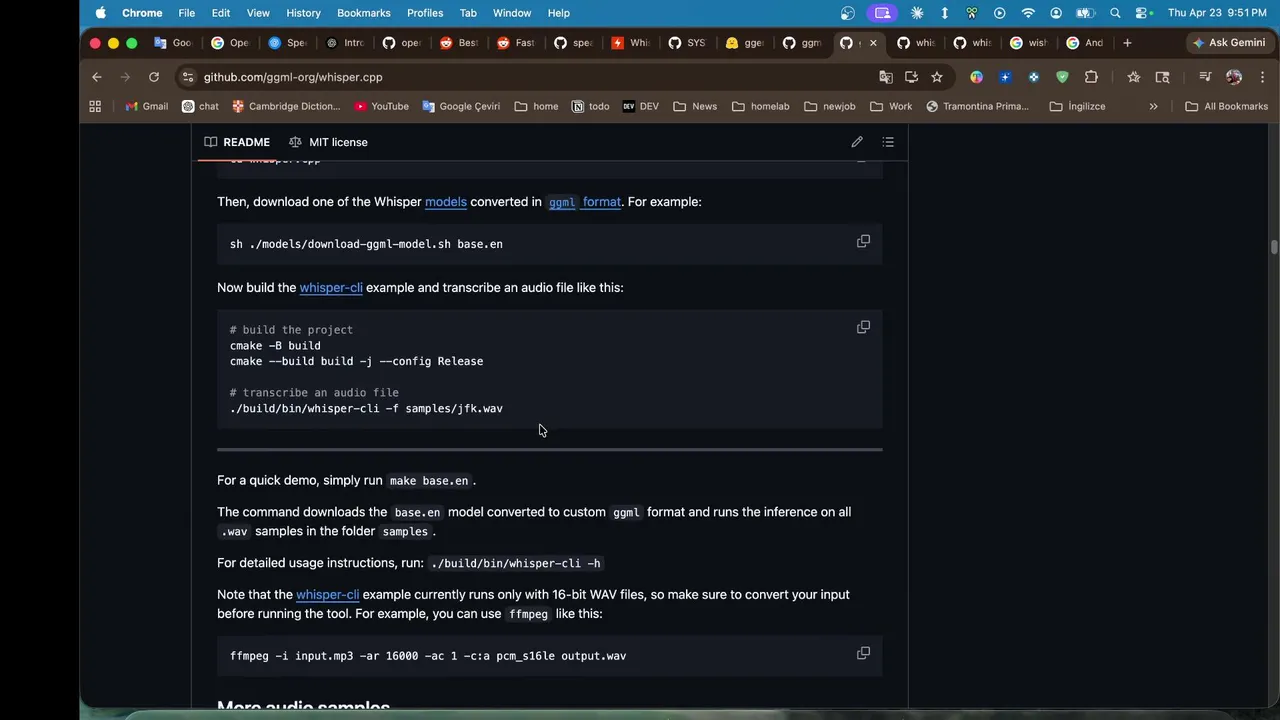Click the pencil edit README icon
1280x720 pixels.
pos(857,142)
